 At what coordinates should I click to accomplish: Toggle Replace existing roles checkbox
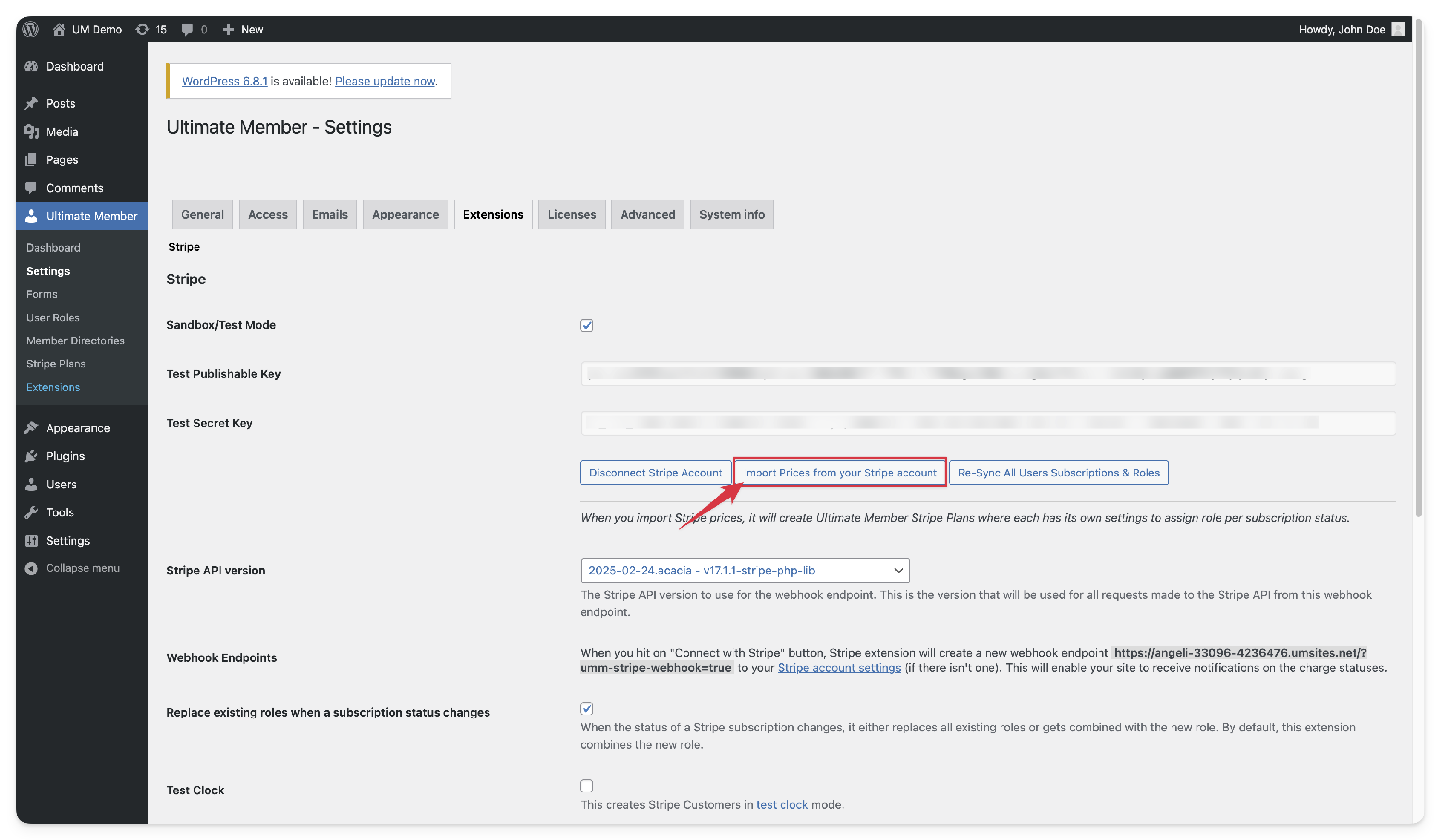[586, 708]
